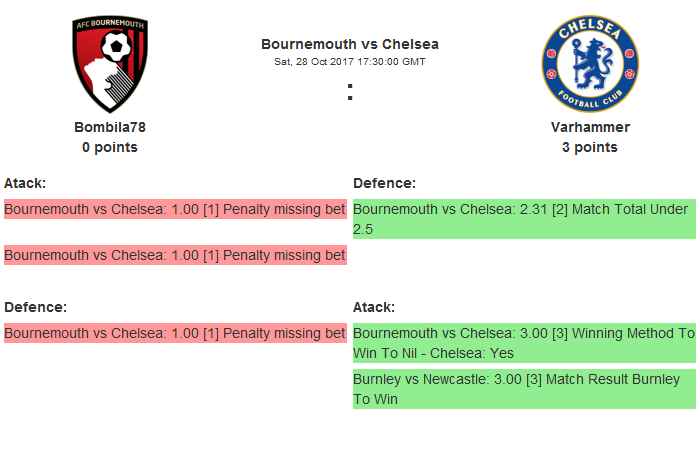Click the Sat, 28 Oct 2017 match date

(350, 61)
